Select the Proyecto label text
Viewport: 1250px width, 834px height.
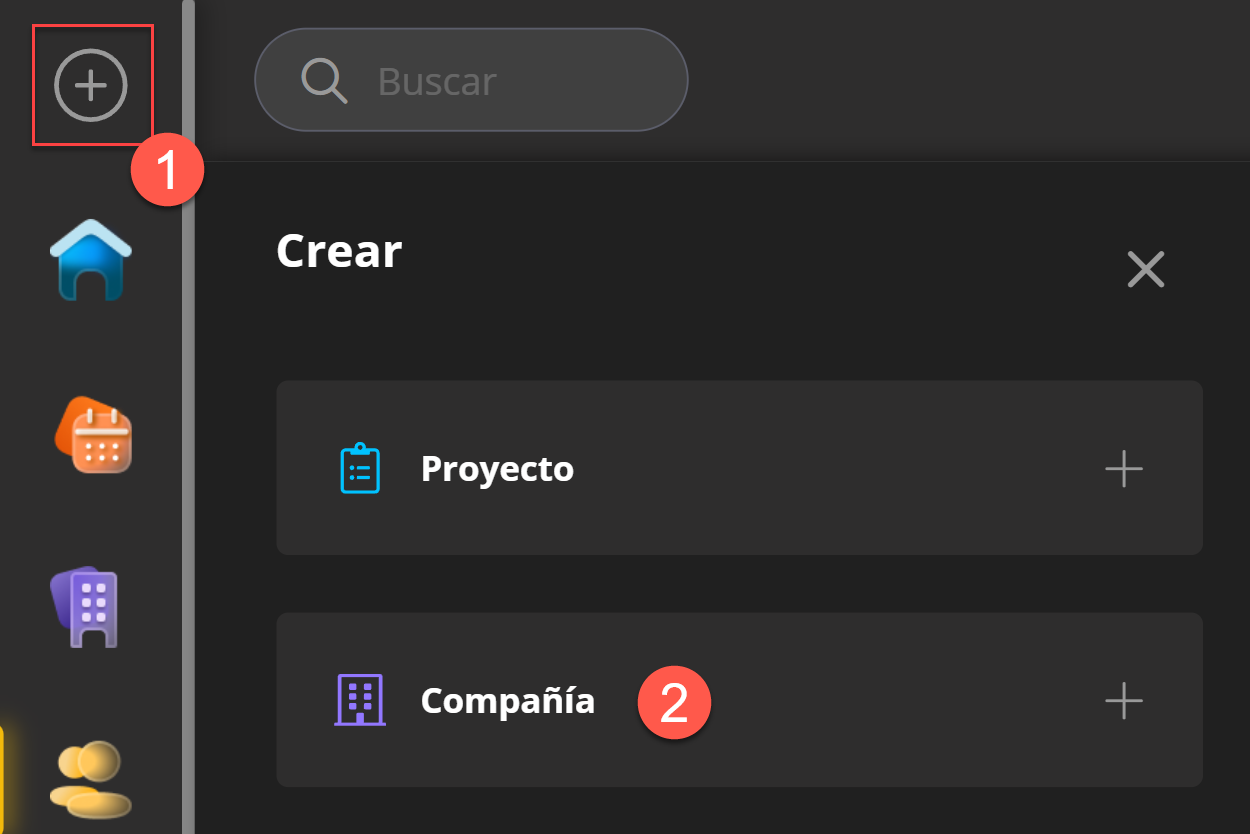(497, 468)
